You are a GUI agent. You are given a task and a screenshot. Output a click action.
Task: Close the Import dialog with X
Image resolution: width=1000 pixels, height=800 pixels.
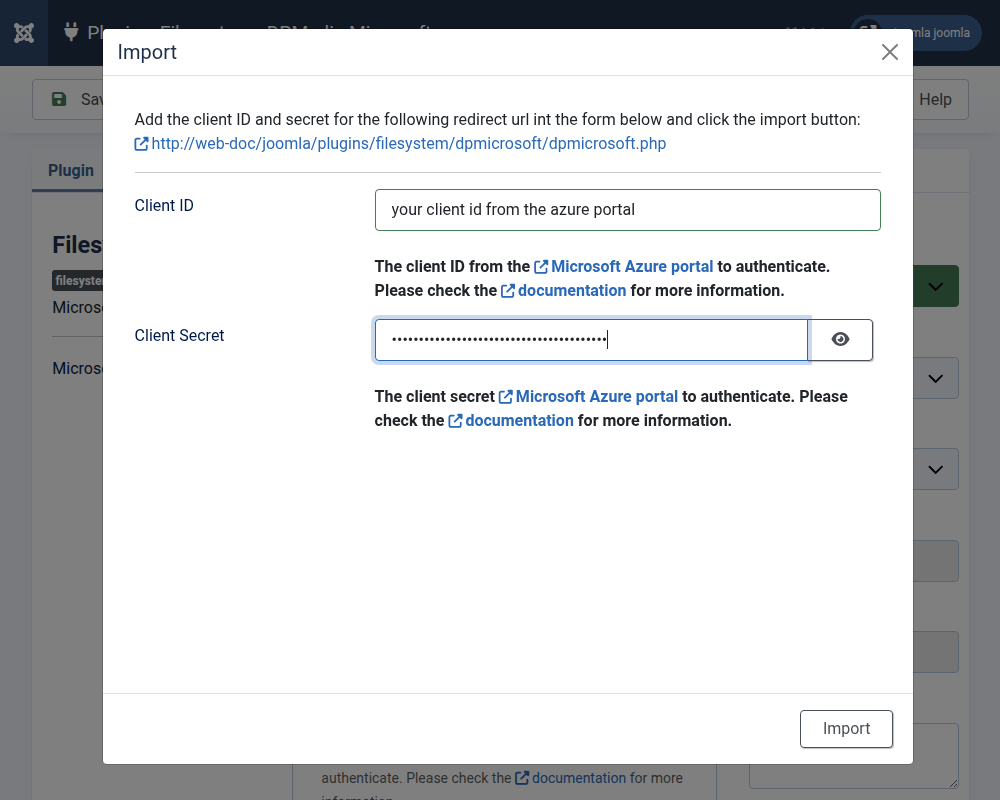(889, 53)
